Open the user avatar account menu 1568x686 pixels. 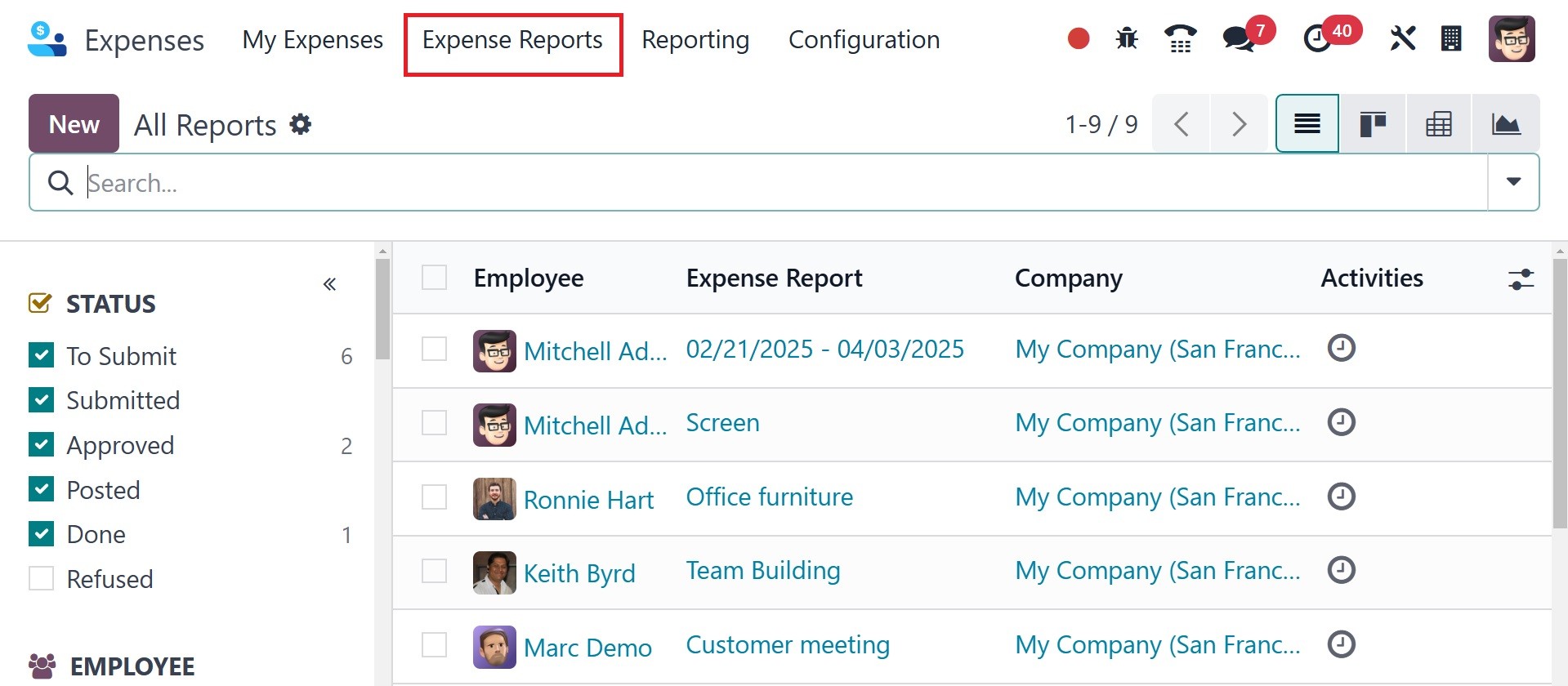pos(1511,38)
